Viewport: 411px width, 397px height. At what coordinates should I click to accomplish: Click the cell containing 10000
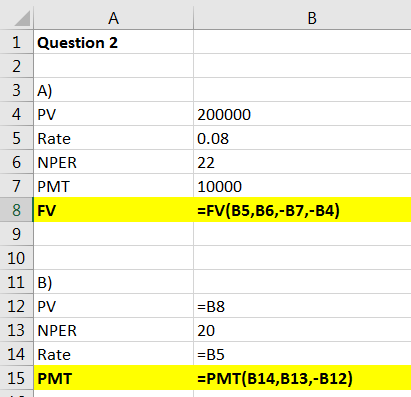302,186
